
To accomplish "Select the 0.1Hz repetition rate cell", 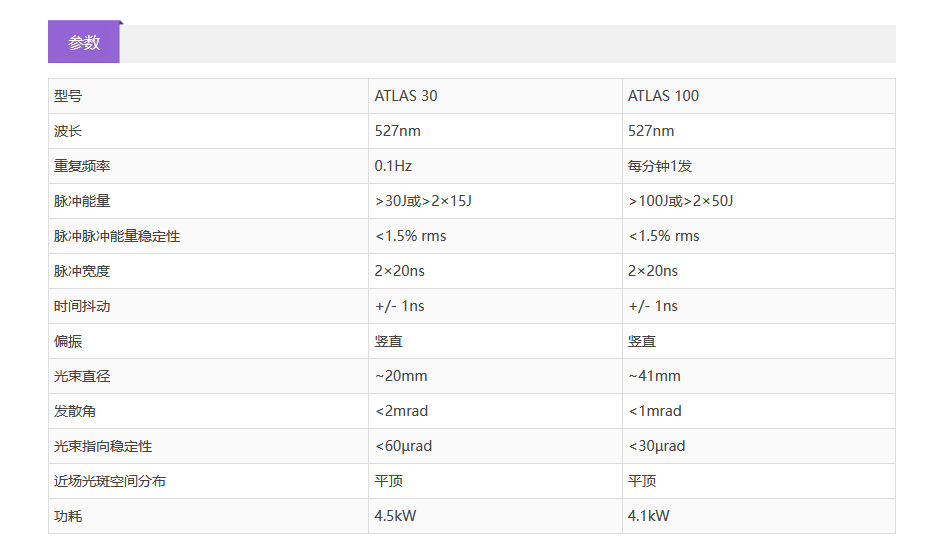I will (x=393, y=166).
